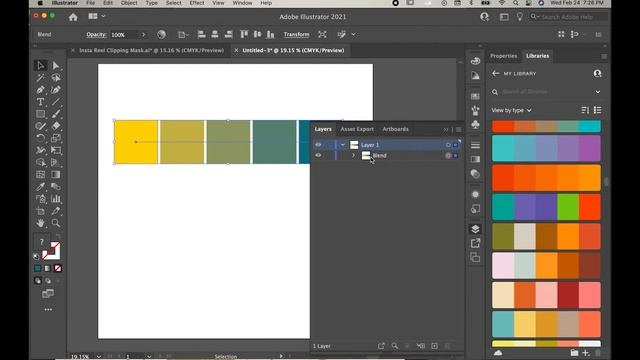
Task: Select the Zoom tool
Action: coord(56,223)
